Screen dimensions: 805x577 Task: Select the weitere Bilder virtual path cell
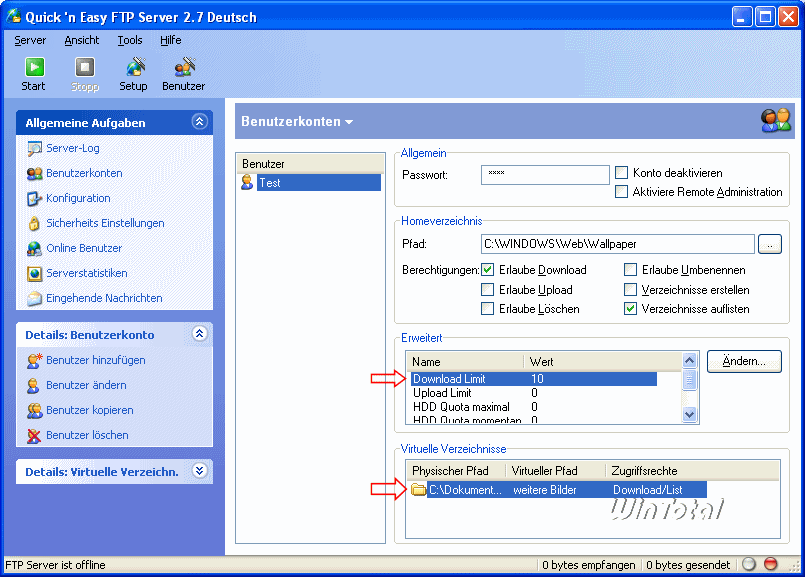tap(545, 490)
